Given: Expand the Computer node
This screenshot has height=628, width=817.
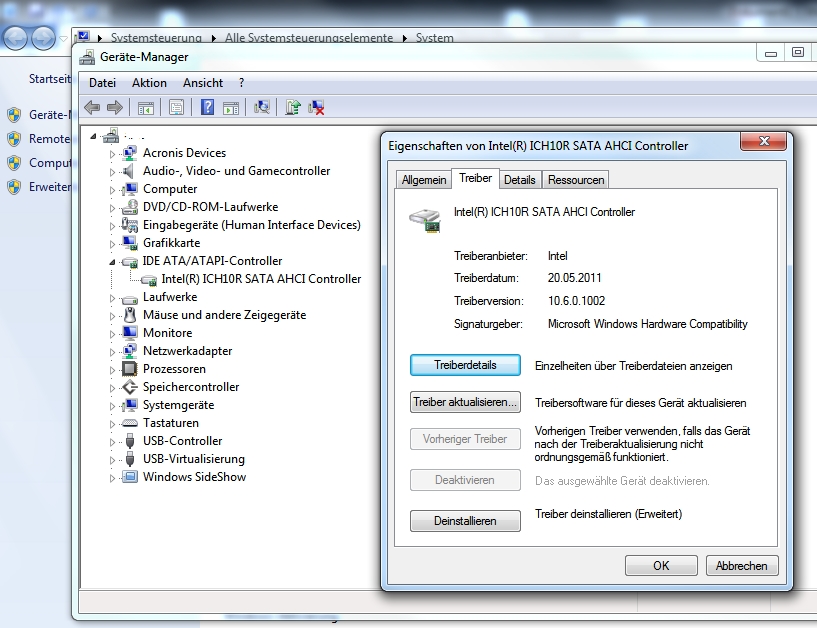Looking at the screenshot, I should point(112,190).
